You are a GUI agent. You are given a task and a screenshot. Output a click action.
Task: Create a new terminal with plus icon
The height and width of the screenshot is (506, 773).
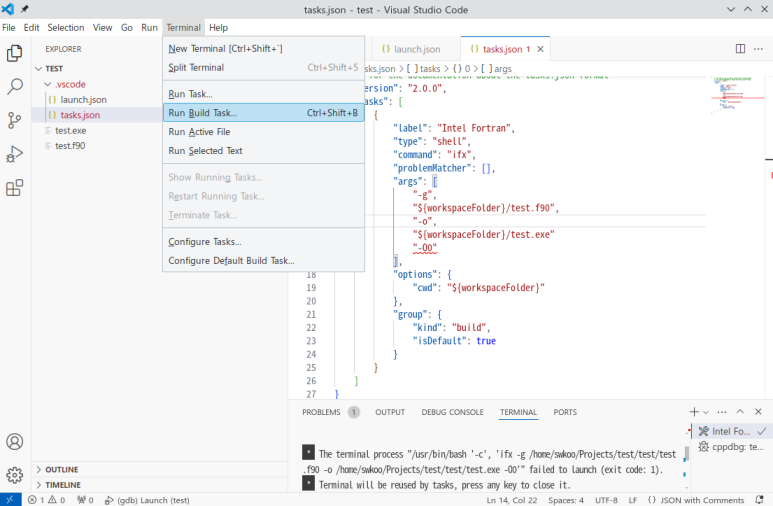694,412
